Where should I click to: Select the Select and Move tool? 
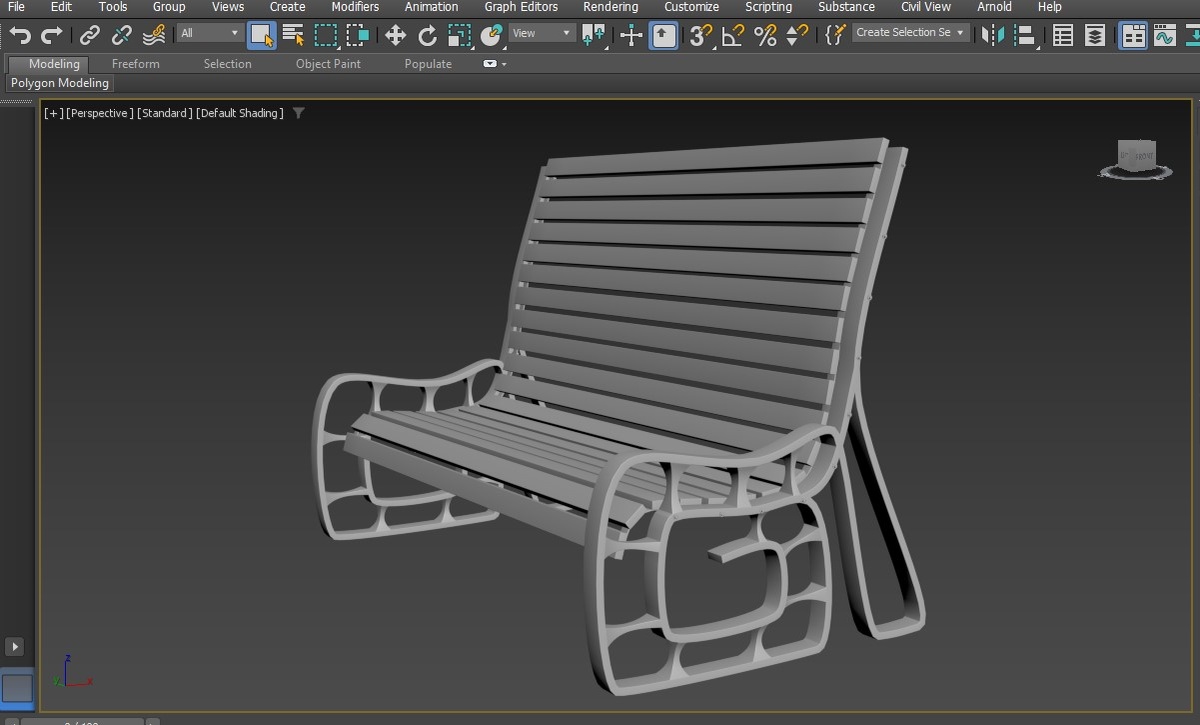point(395,35)
